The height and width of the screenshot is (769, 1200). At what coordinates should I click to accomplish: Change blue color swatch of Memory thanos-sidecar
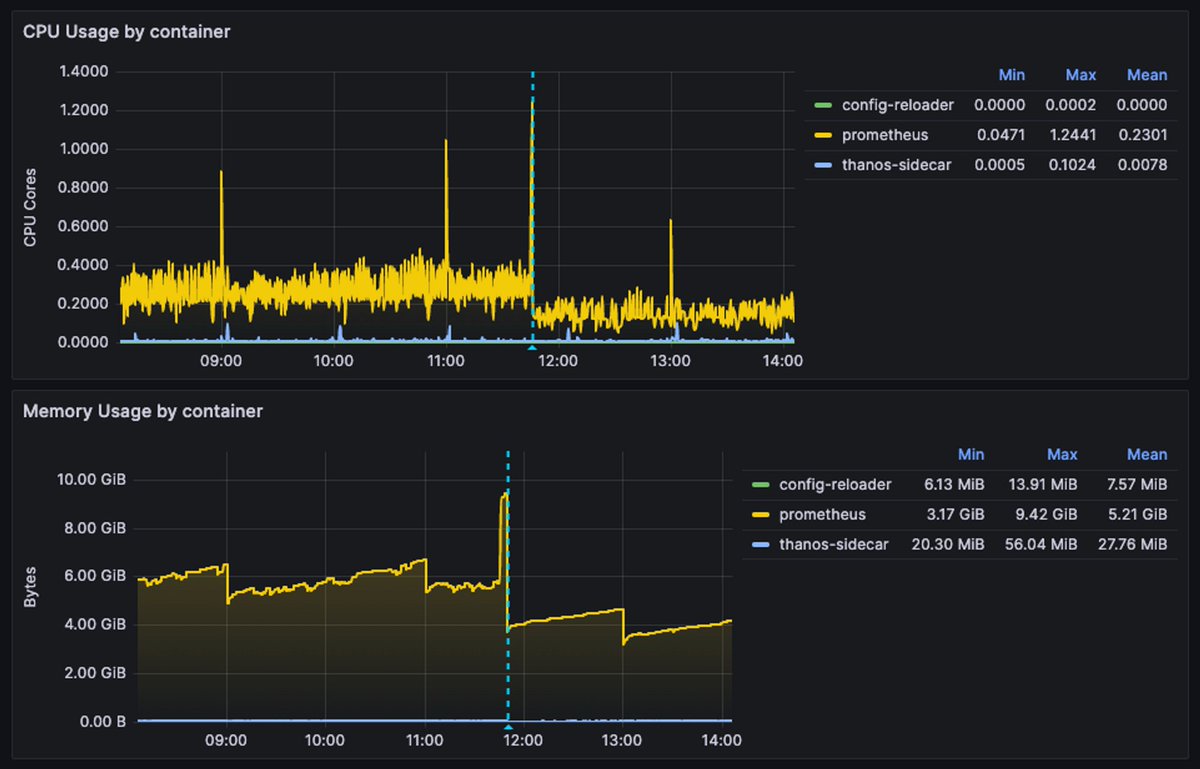point(760,544)
